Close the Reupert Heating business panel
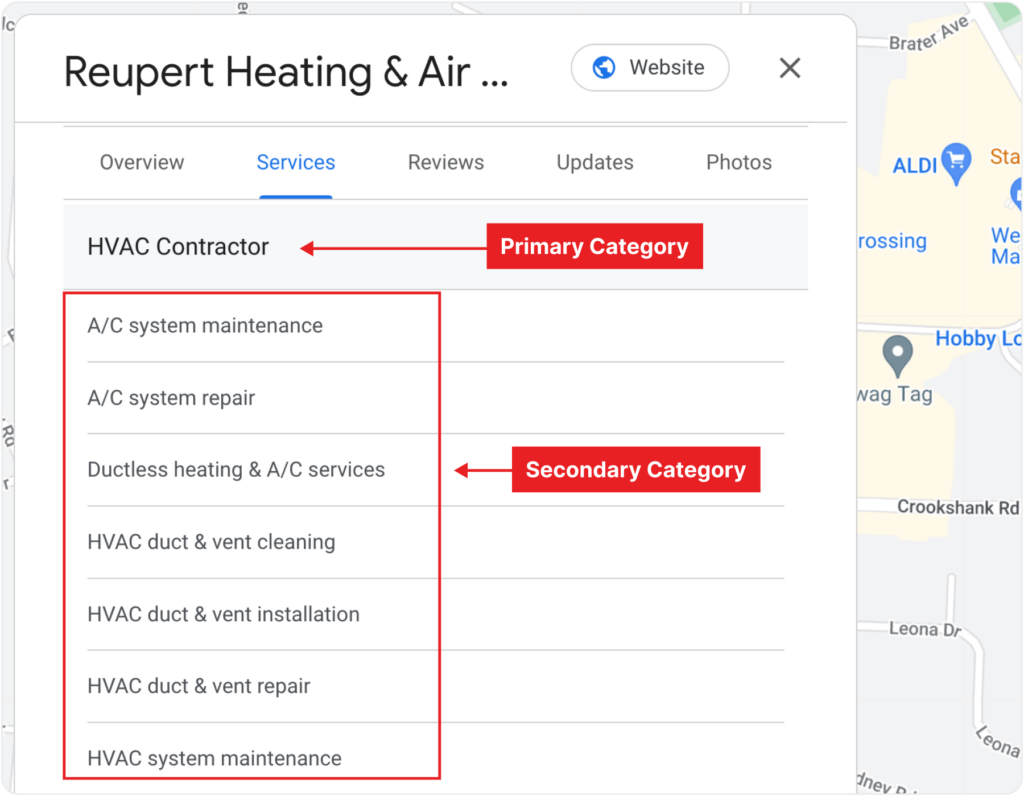Viewport: 1024px width, 808px height. [790, 68]
